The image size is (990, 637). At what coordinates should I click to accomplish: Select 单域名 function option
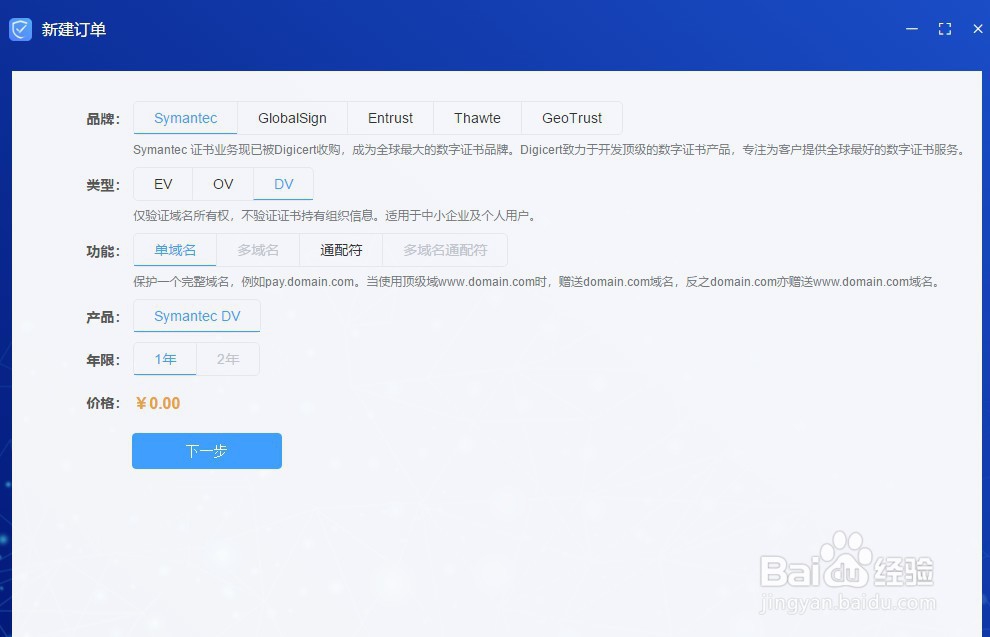click(x=175, y=250)
